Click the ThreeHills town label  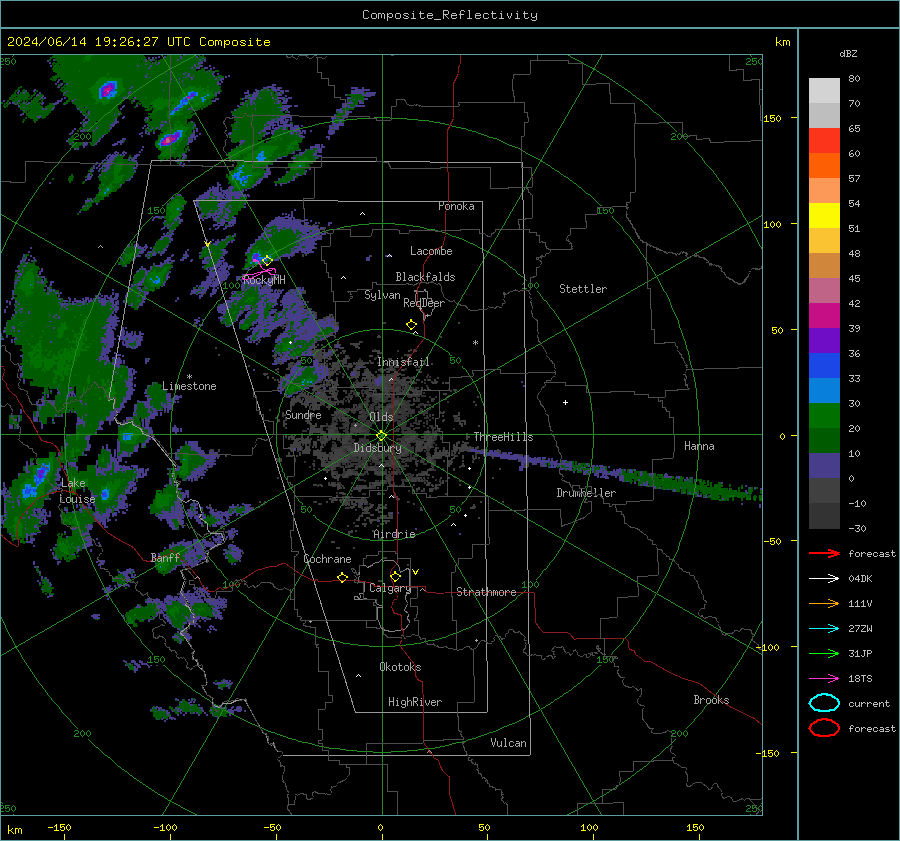click(503, 437)
